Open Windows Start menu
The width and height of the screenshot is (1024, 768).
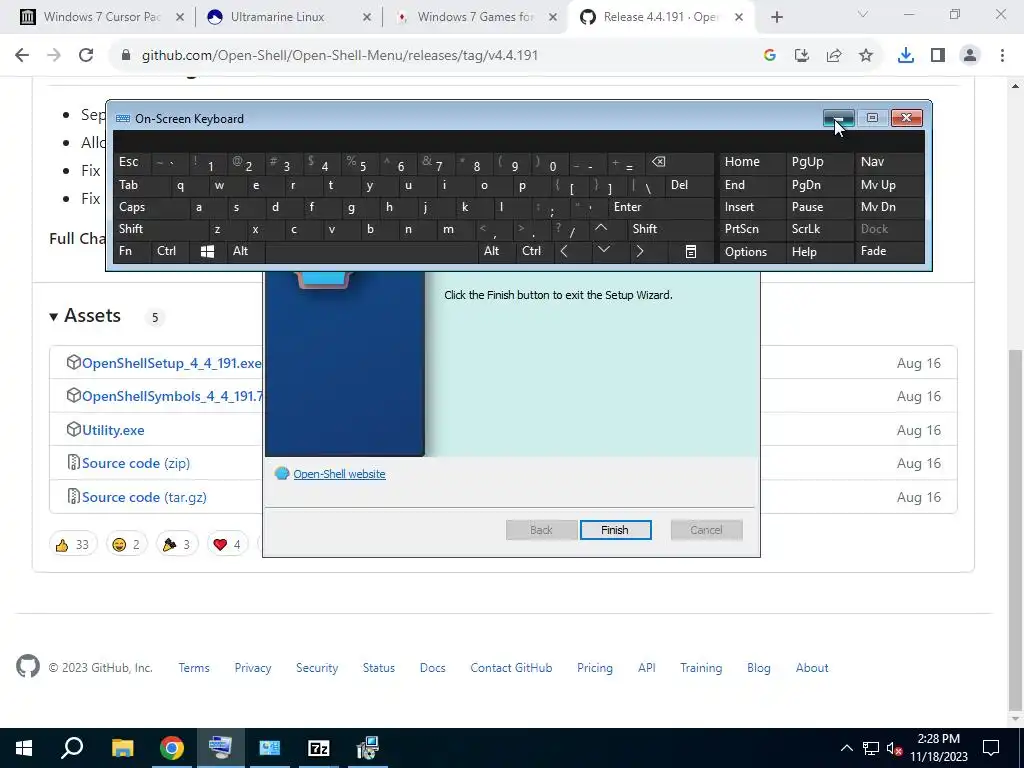[x=24, y=748]
